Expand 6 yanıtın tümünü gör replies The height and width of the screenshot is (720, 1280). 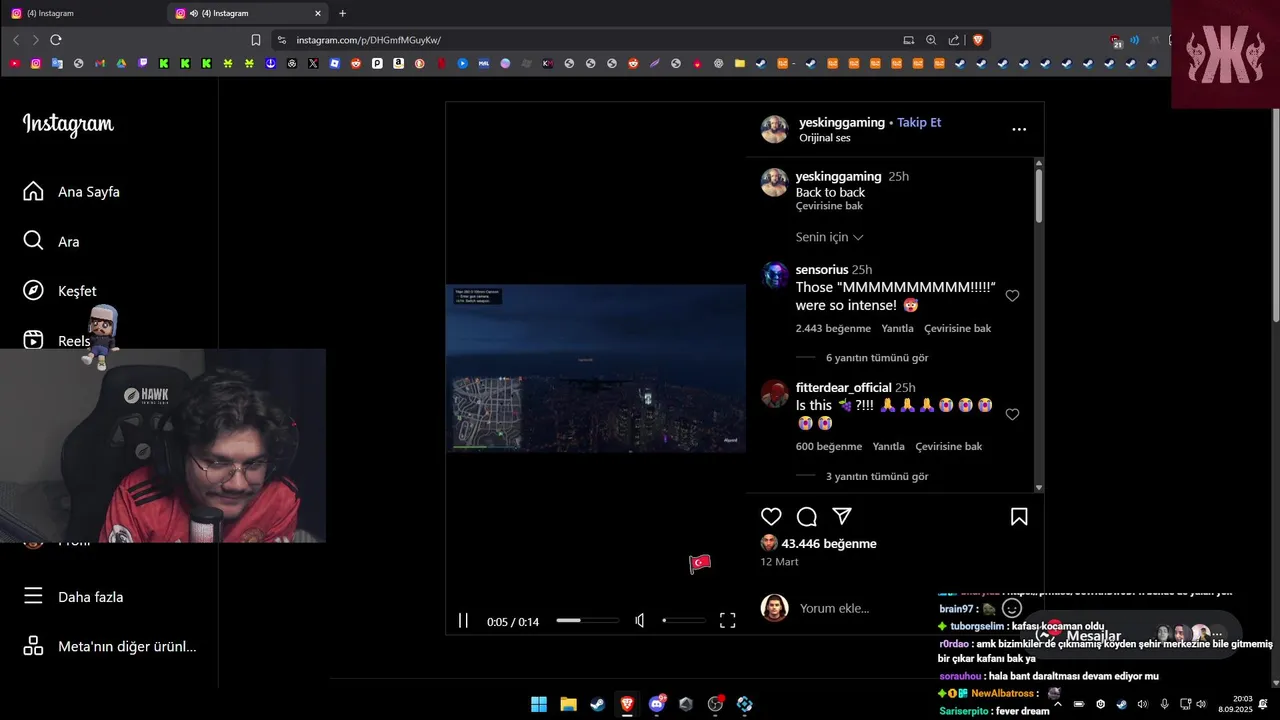[x=877, y=357]
